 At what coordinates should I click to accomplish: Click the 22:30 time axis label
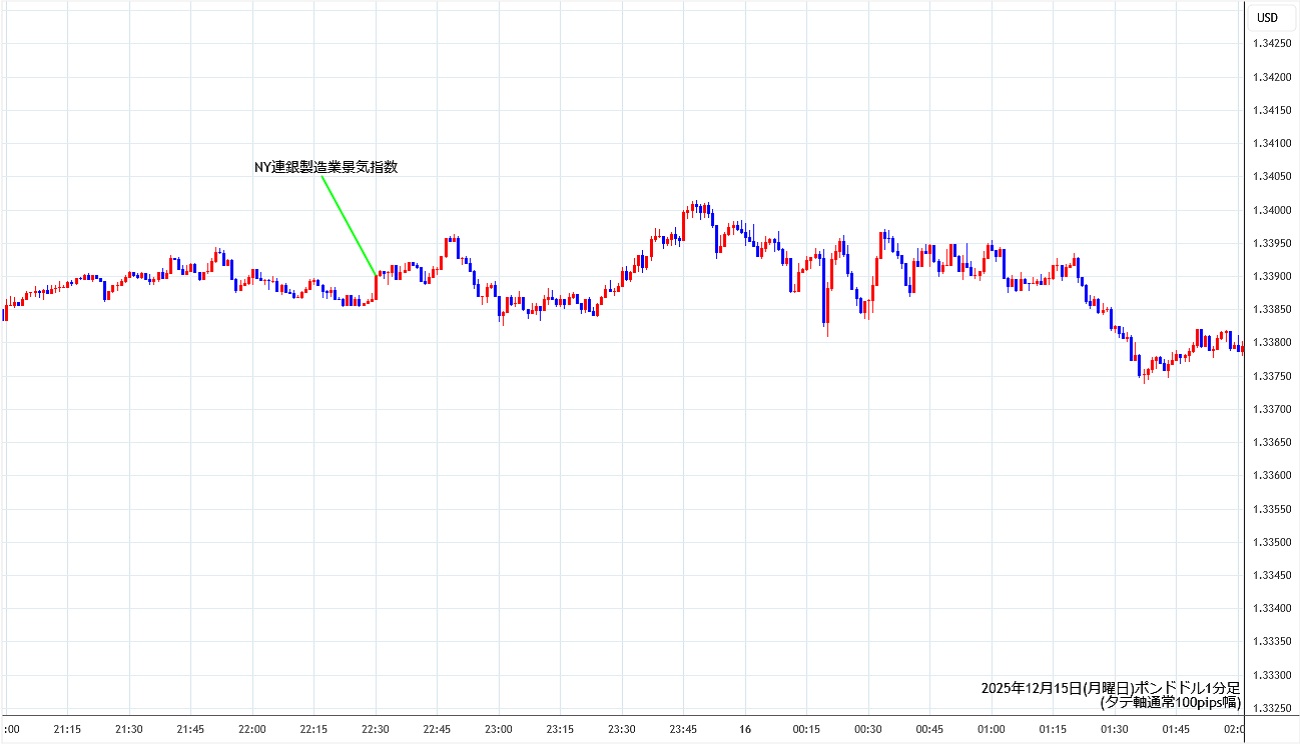[375, 730]
